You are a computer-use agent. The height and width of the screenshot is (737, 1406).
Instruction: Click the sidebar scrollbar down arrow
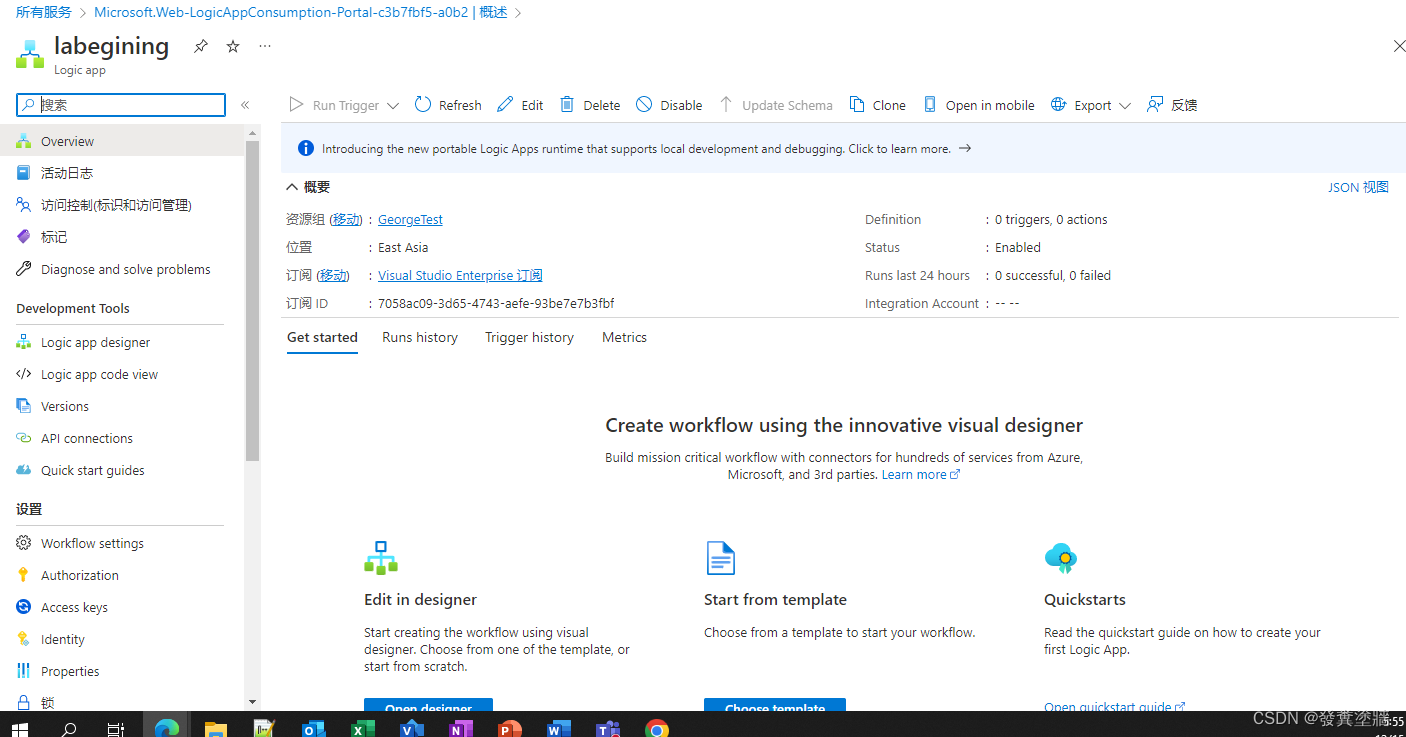pos(252,702)
